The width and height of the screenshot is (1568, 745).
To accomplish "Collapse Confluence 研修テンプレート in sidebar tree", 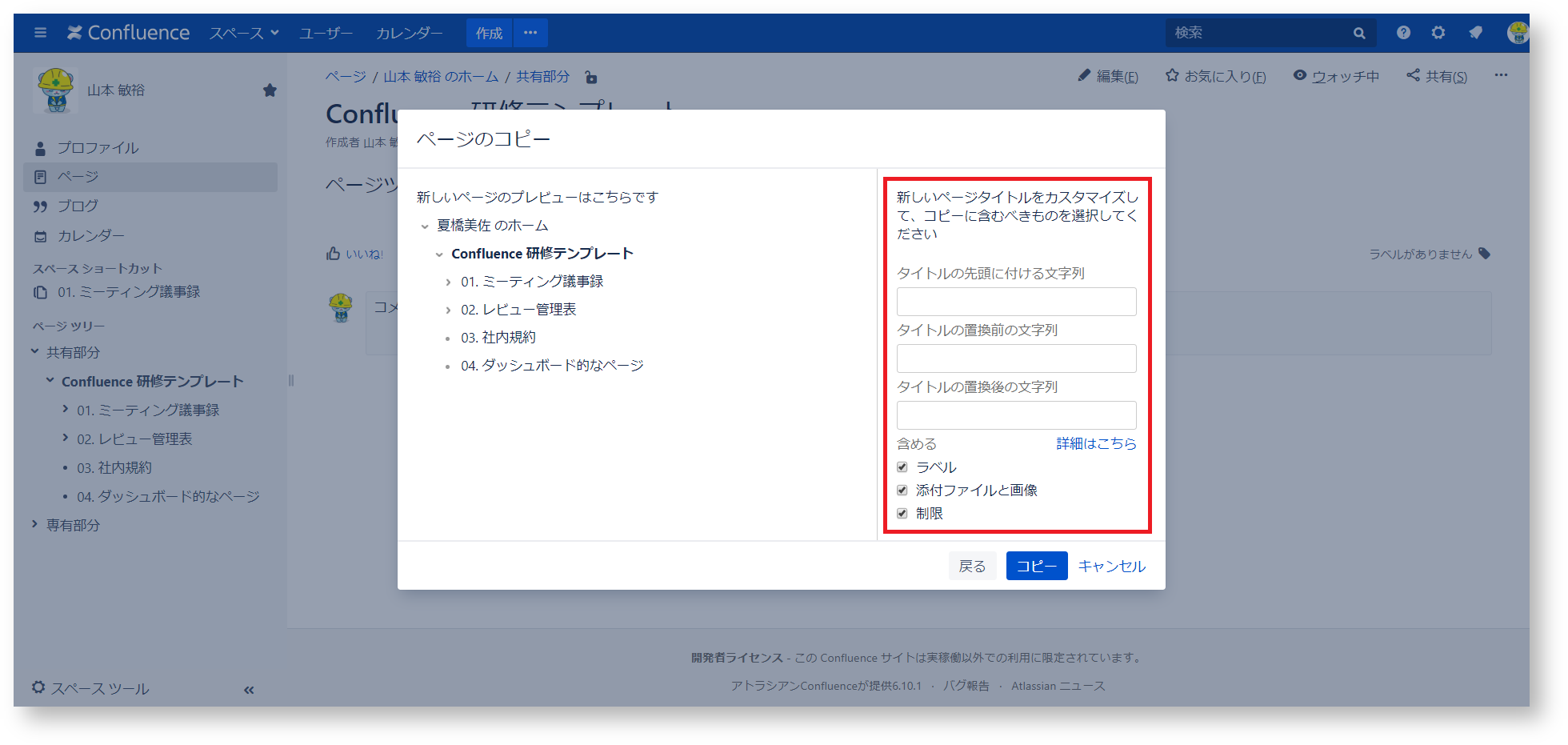I will coord(50,380).
